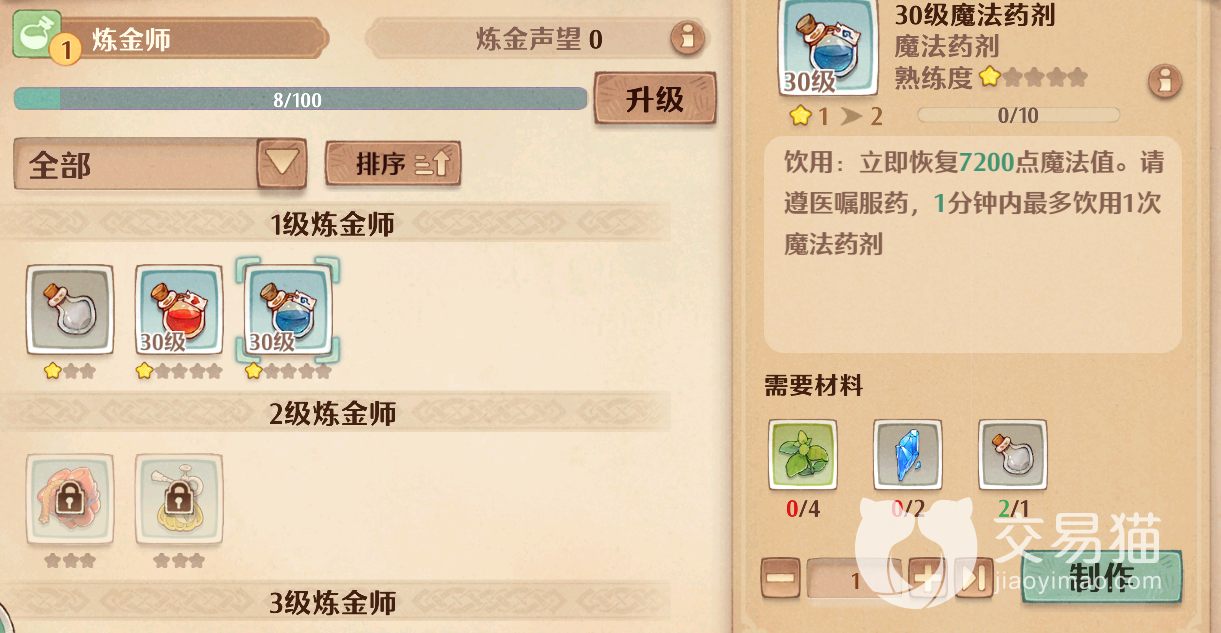1221x633 pixels.
Task: Increase craft quantity with the plus button
Action: (x=927, y=578)
